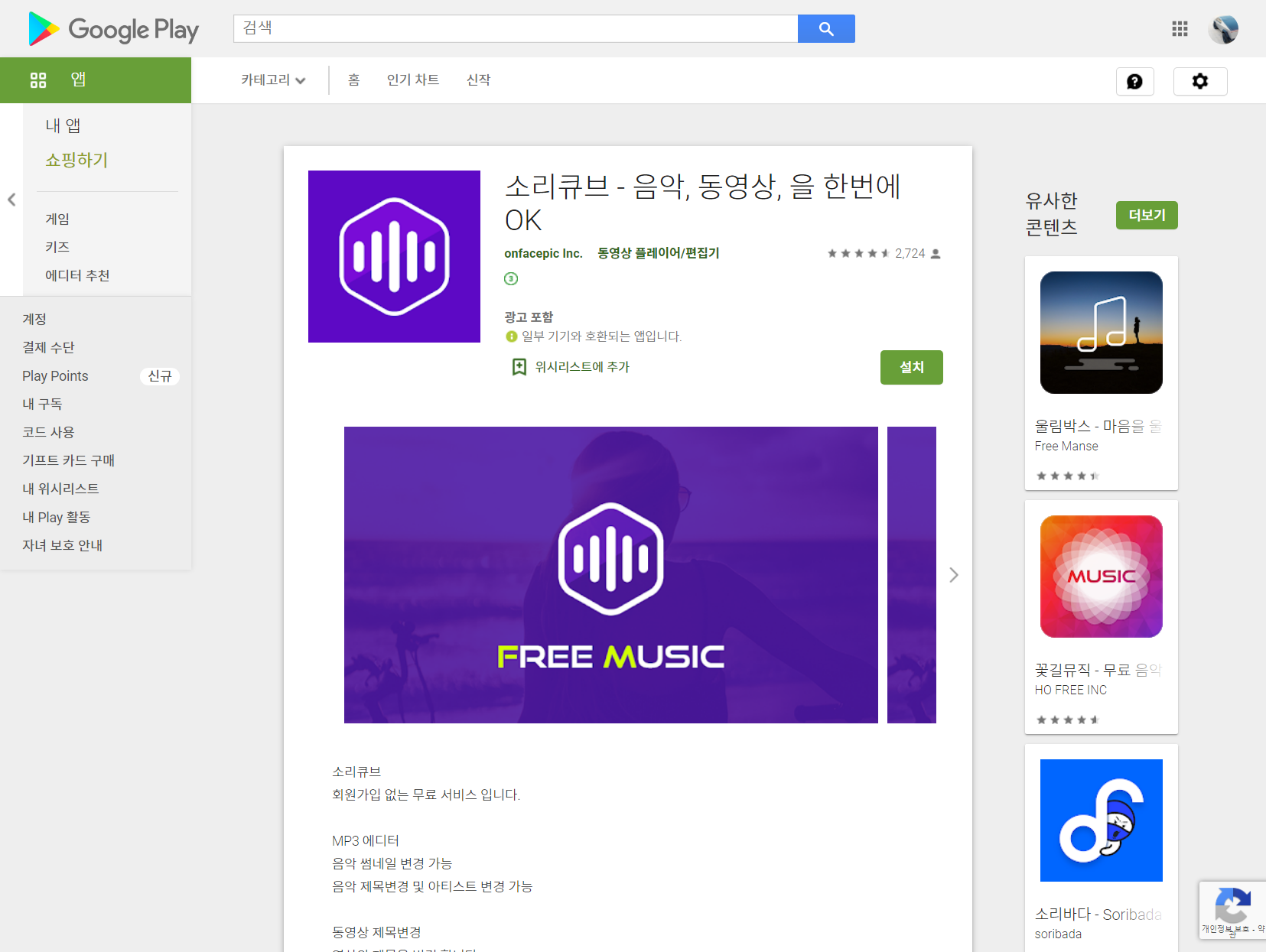Click the 앱 (Apps) grid icon
1266x952 pixels.
[38, 80]
